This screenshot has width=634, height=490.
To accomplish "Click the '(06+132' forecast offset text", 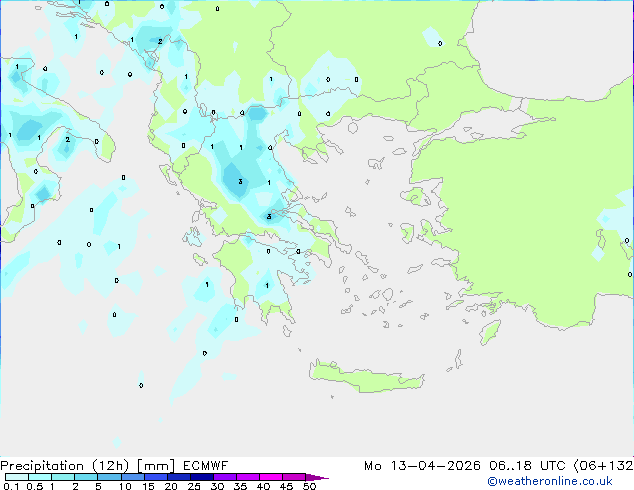I will (603, 466).
